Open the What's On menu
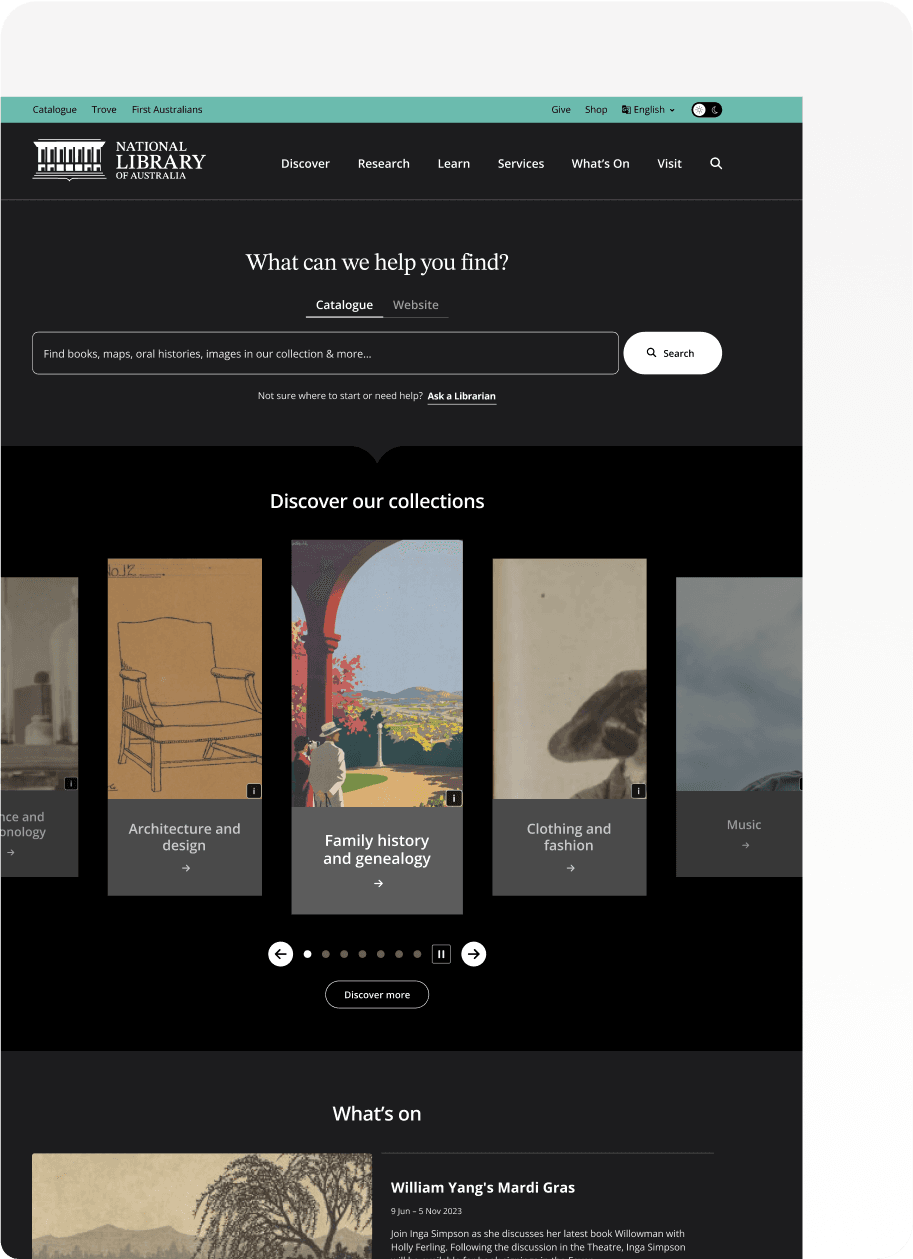 601,164
